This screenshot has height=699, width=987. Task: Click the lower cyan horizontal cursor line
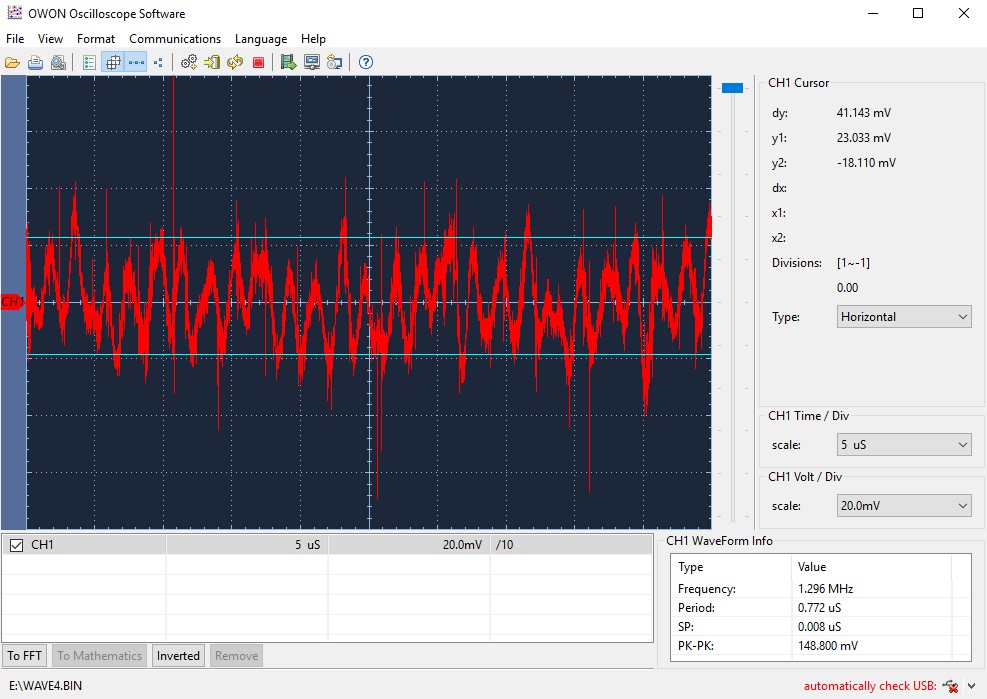[369, 356]
